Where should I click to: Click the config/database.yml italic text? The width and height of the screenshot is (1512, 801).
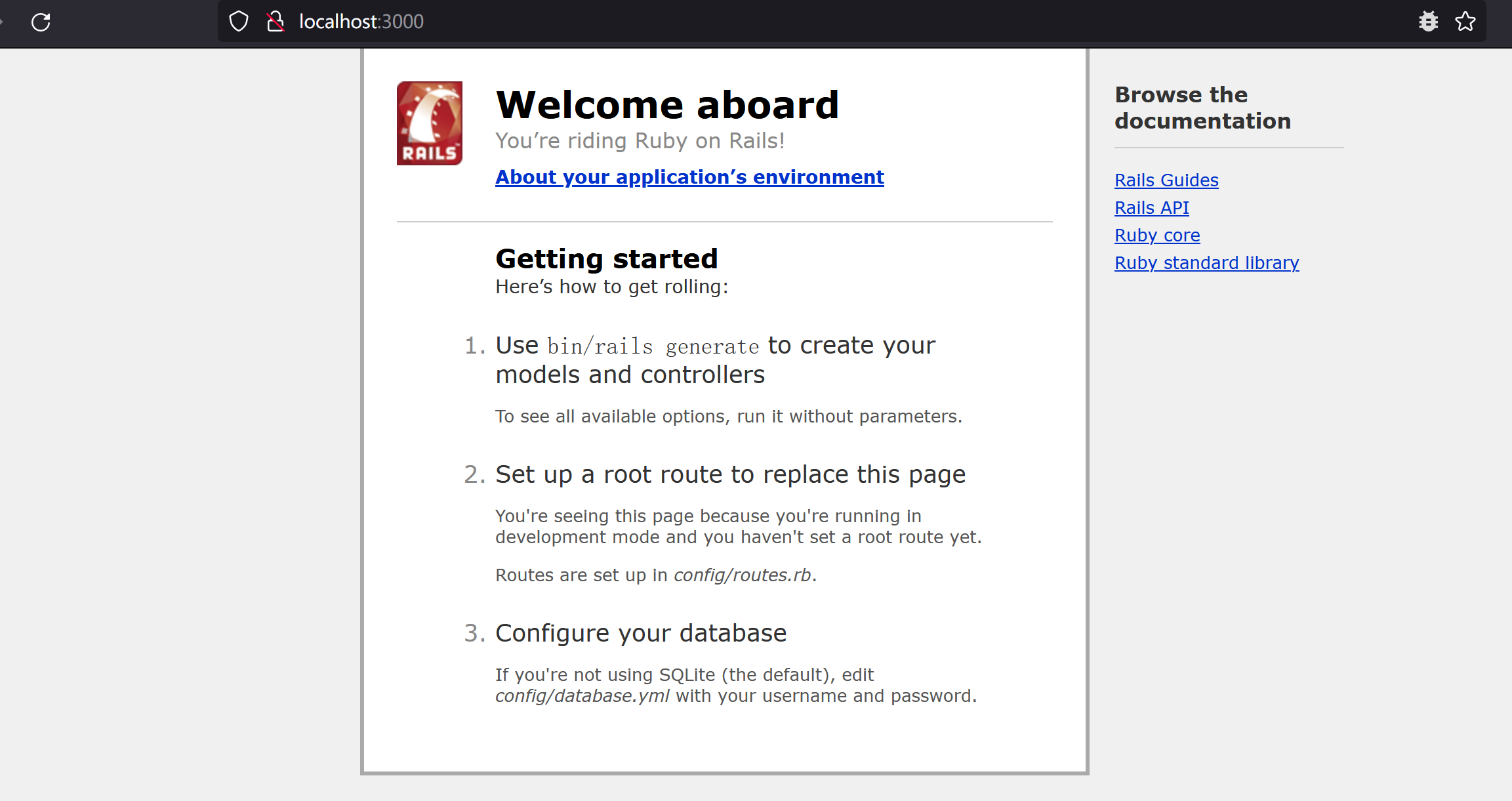click(582, 696)
